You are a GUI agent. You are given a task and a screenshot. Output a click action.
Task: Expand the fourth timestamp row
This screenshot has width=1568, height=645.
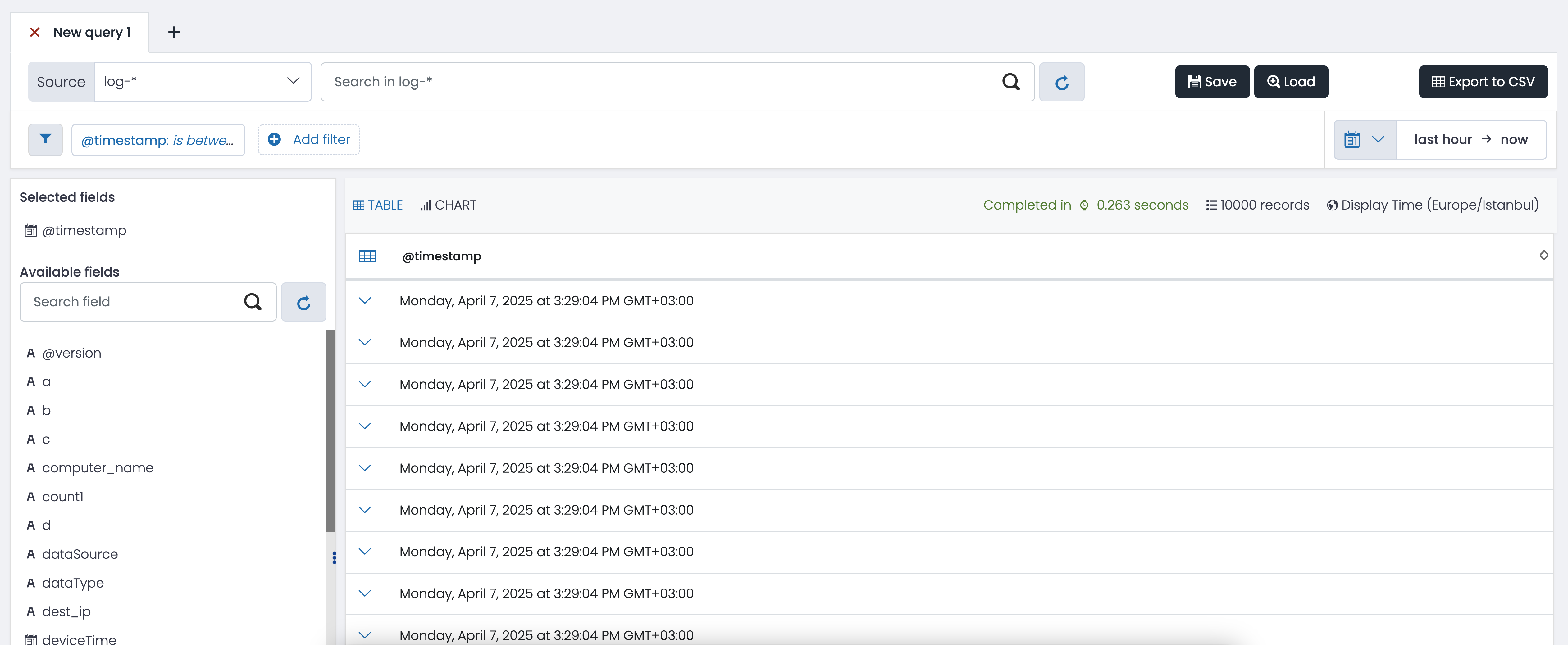point(365,426)
